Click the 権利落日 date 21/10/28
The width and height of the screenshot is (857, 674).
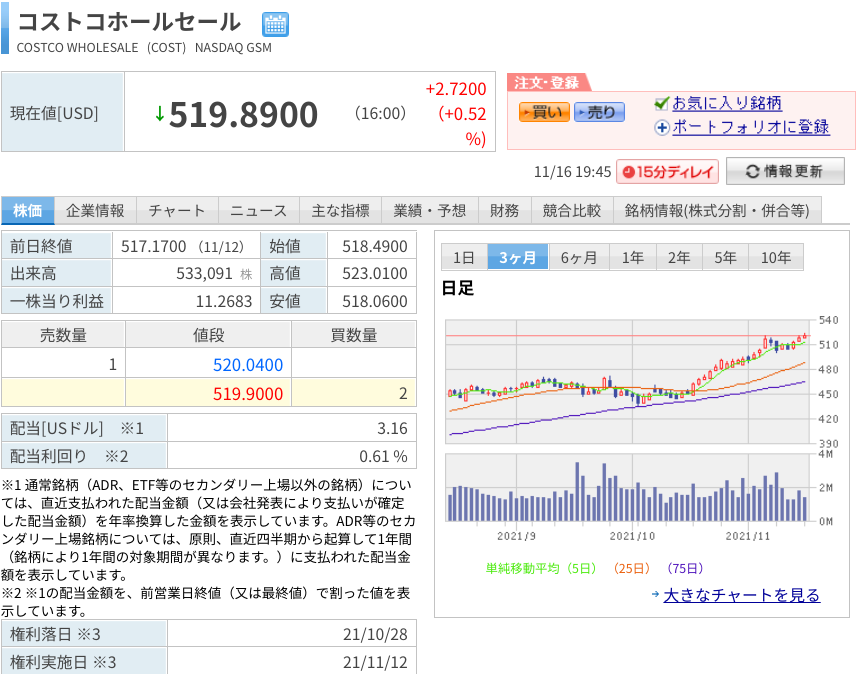tap(375, 634)
